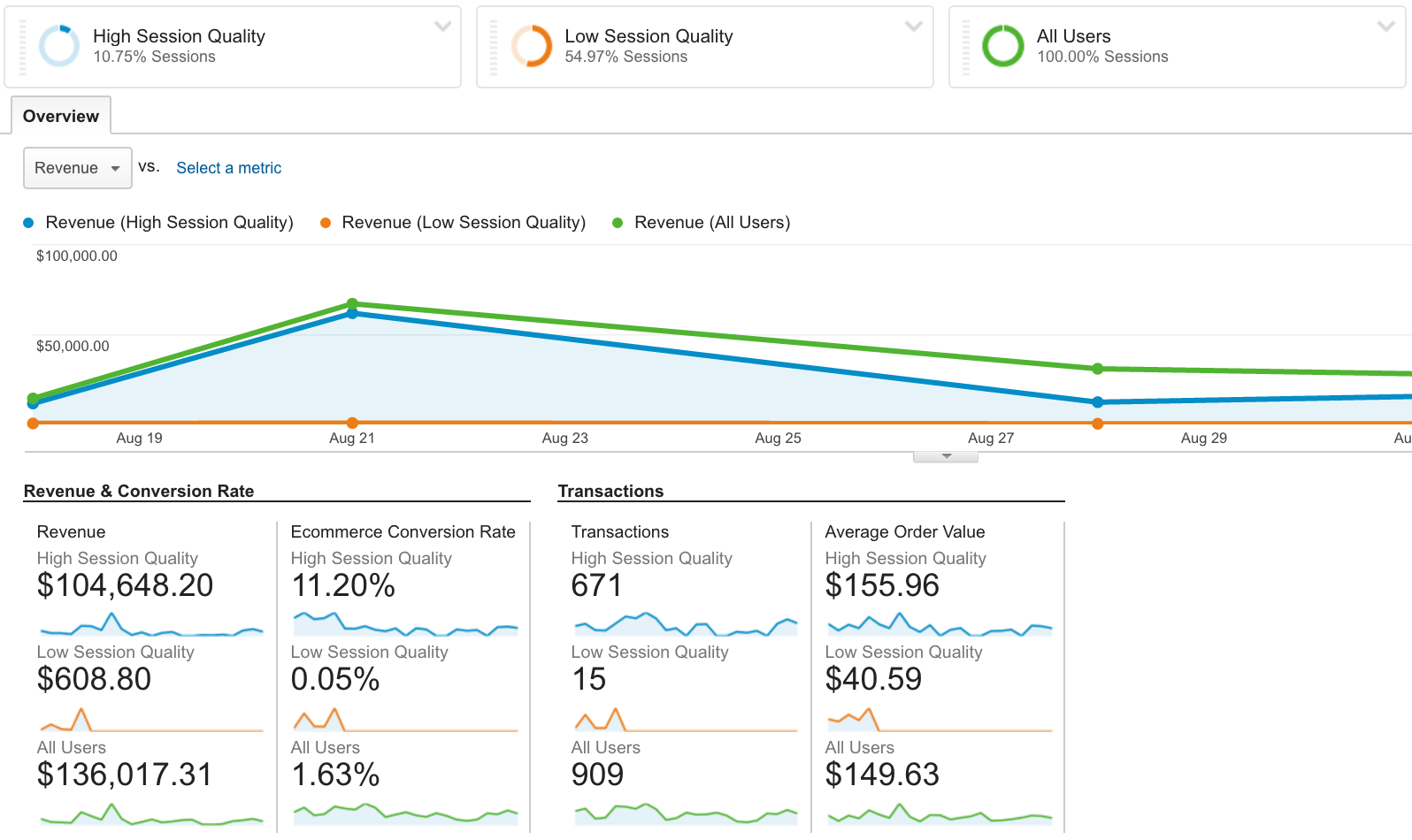This screenshot has width=1412, height=840.
Task: Click the All Users green donut icon
Action: (1003, 46)
